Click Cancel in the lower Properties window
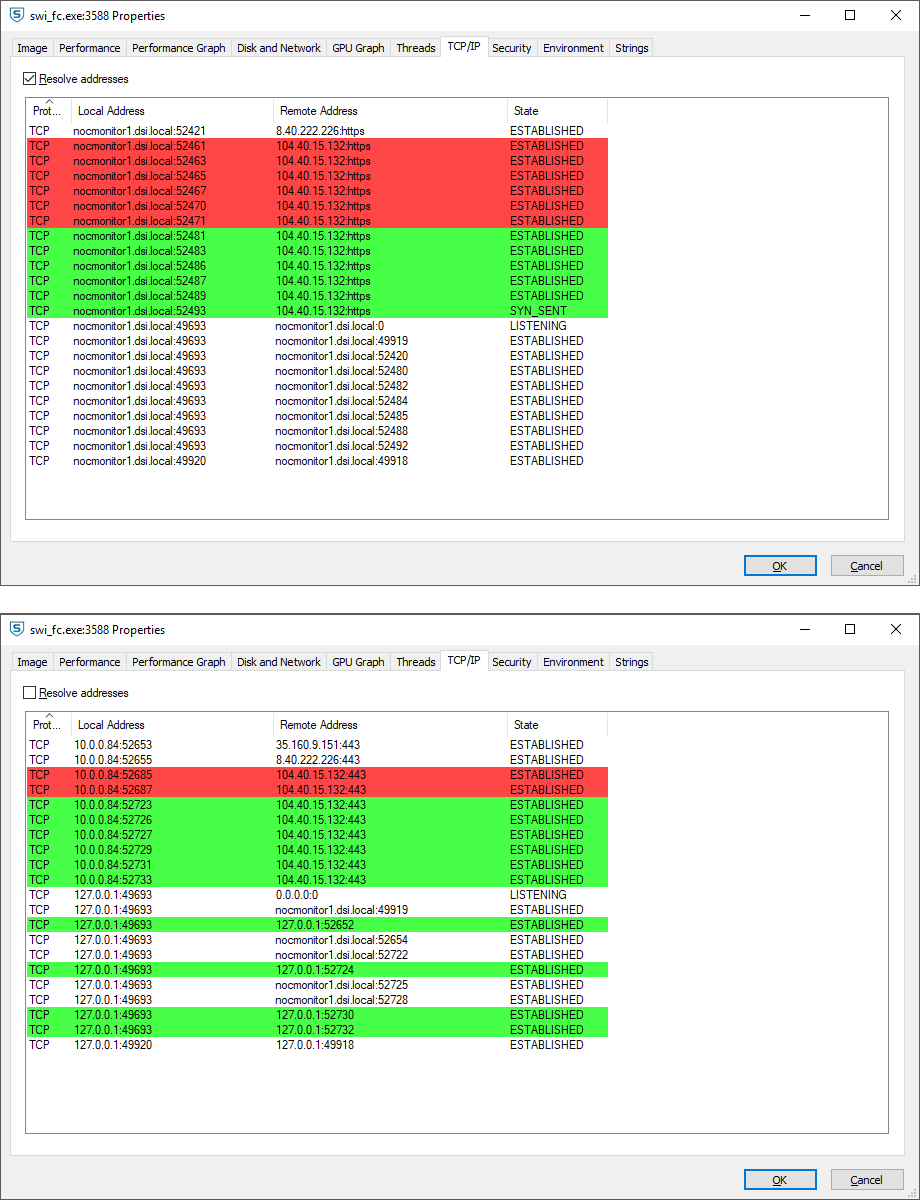Image resolution: width=920 pixels, height=1200 pixels. [867, 1180]
